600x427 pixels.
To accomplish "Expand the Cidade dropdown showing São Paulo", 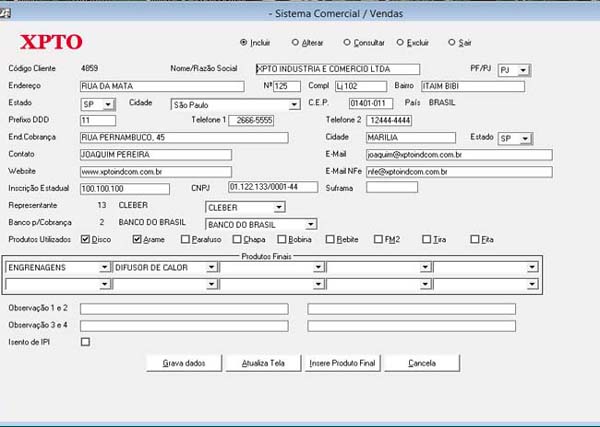I will pyautogui.click(x=294, y=104).
